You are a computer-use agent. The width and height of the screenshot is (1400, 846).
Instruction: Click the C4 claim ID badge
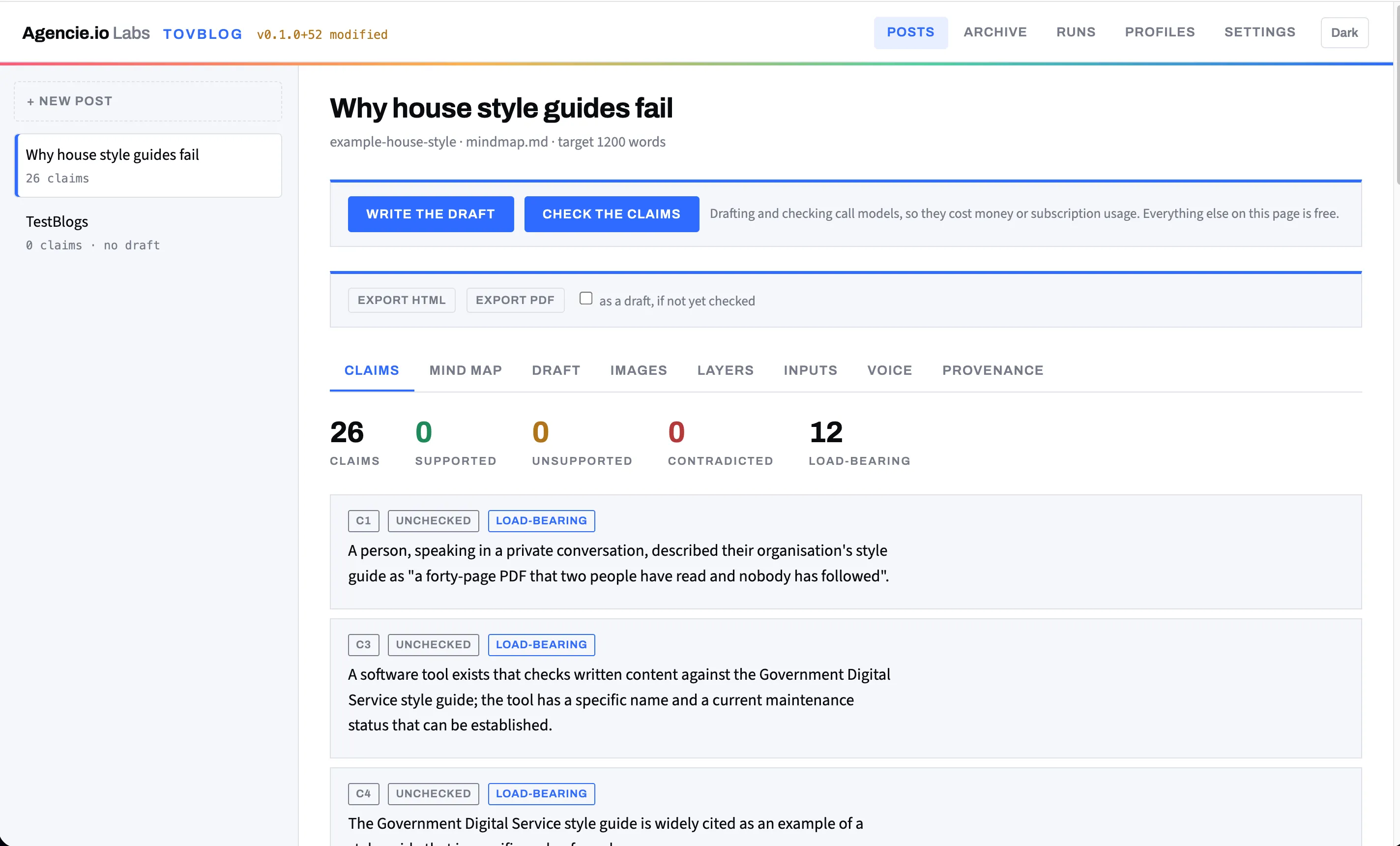coord(364,794)
